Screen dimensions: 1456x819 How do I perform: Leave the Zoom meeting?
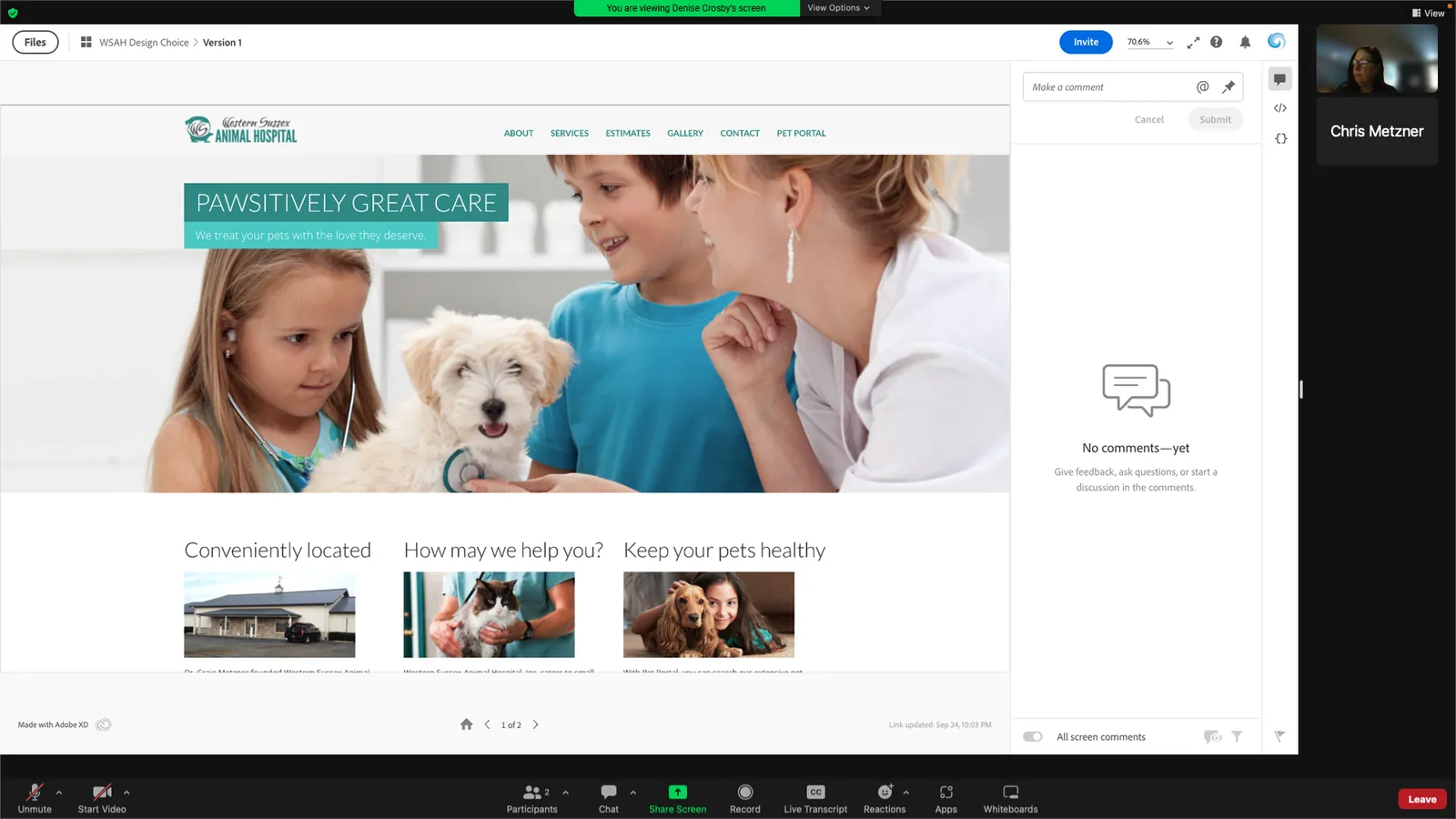tap(1422, 800)
